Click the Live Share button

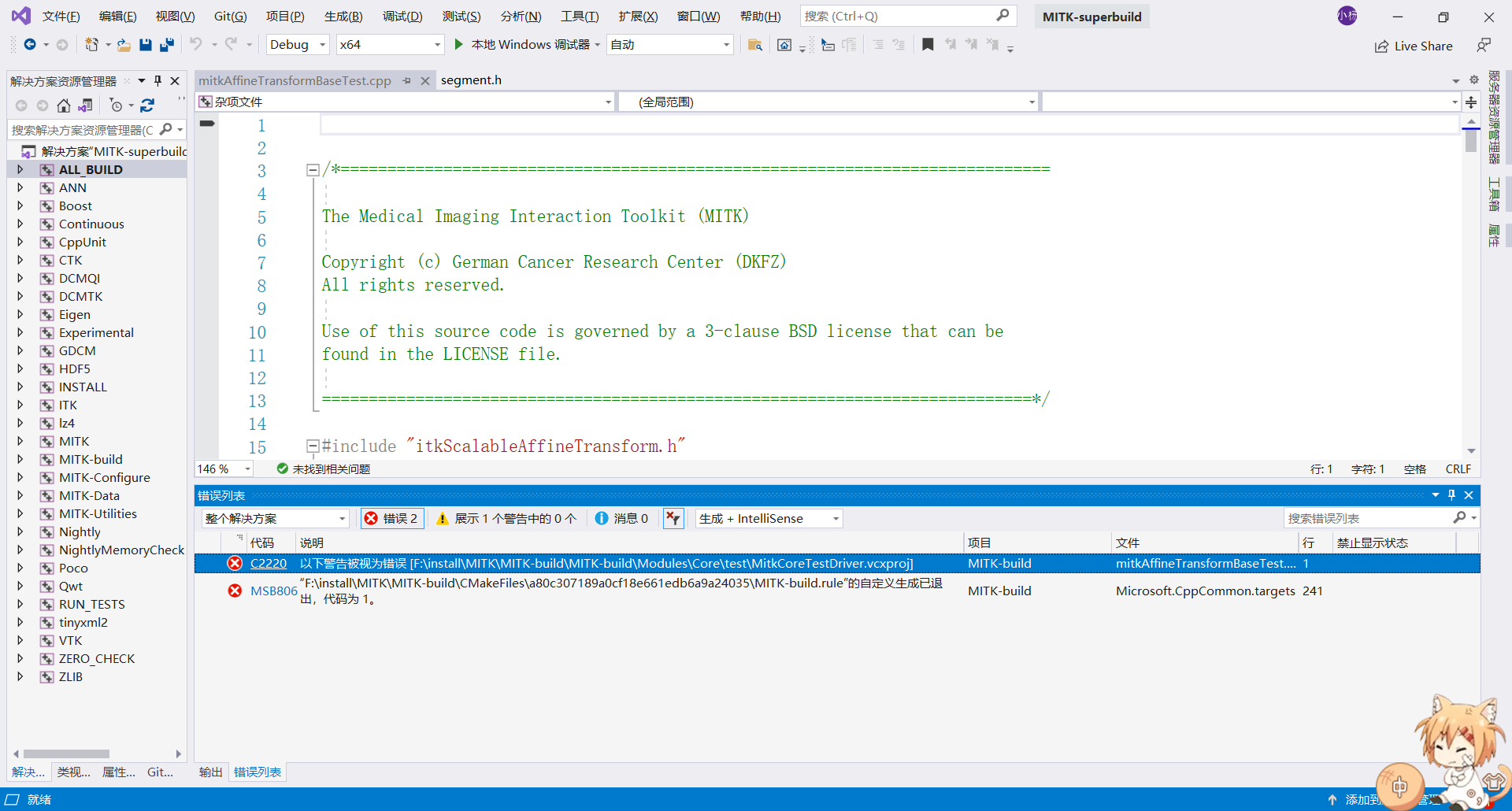(x=1414, y=46)
